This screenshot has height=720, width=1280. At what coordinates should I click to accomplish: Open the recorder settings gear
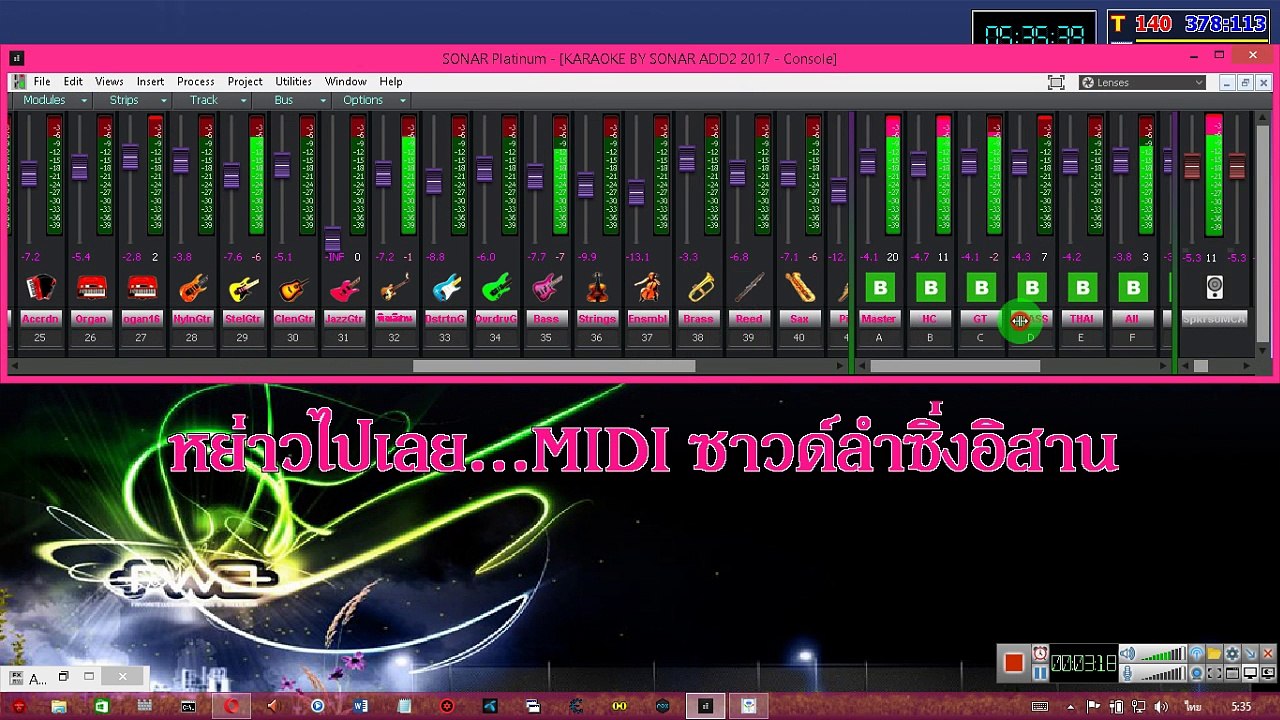1232,653
